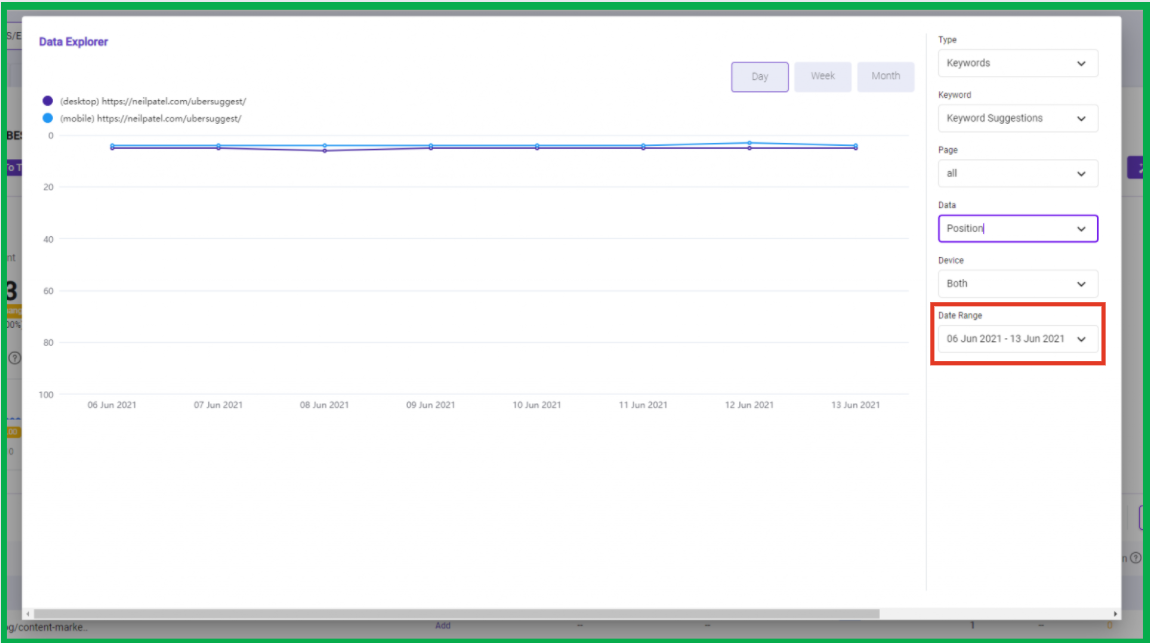Toggle the desktop series legend dot
Image resolution: width=1150 pixels, height=643 pixels.
pyautogui.click(x=48, y=101)
